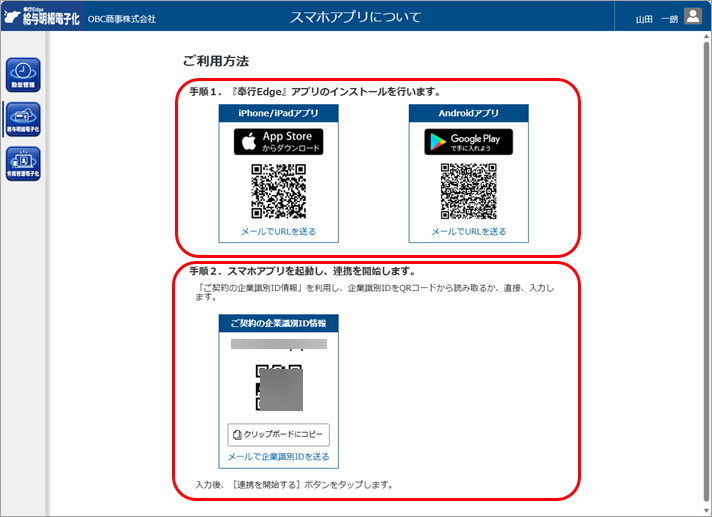Send URL by mail under iPhone/iPad app
The image size is (712, 517).
point(278,231)
